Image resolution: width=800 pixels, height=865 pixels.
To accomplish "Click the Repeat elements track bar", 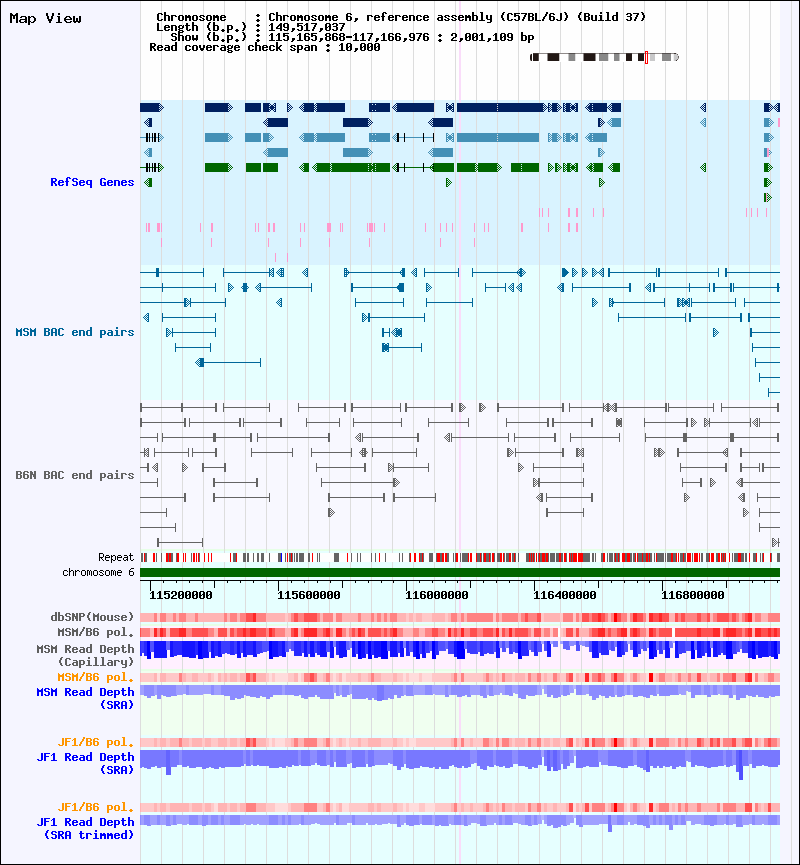I will coord(460,558).
